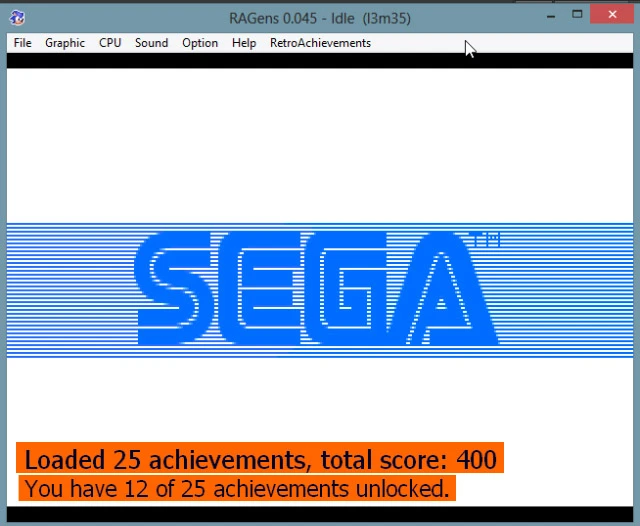Open the RetroAchievements menu
Viewport: 640px width, 526px height.
pos(320,43)
